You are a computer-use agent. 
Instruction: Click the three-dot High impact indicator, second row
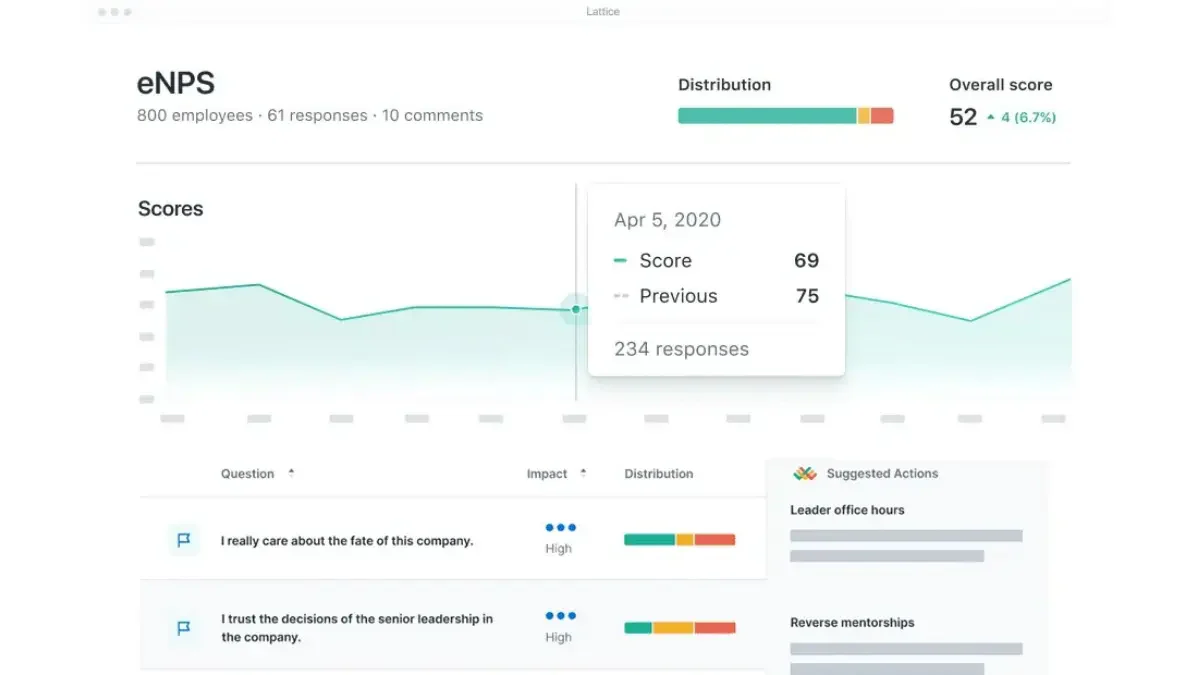[560, 616]
